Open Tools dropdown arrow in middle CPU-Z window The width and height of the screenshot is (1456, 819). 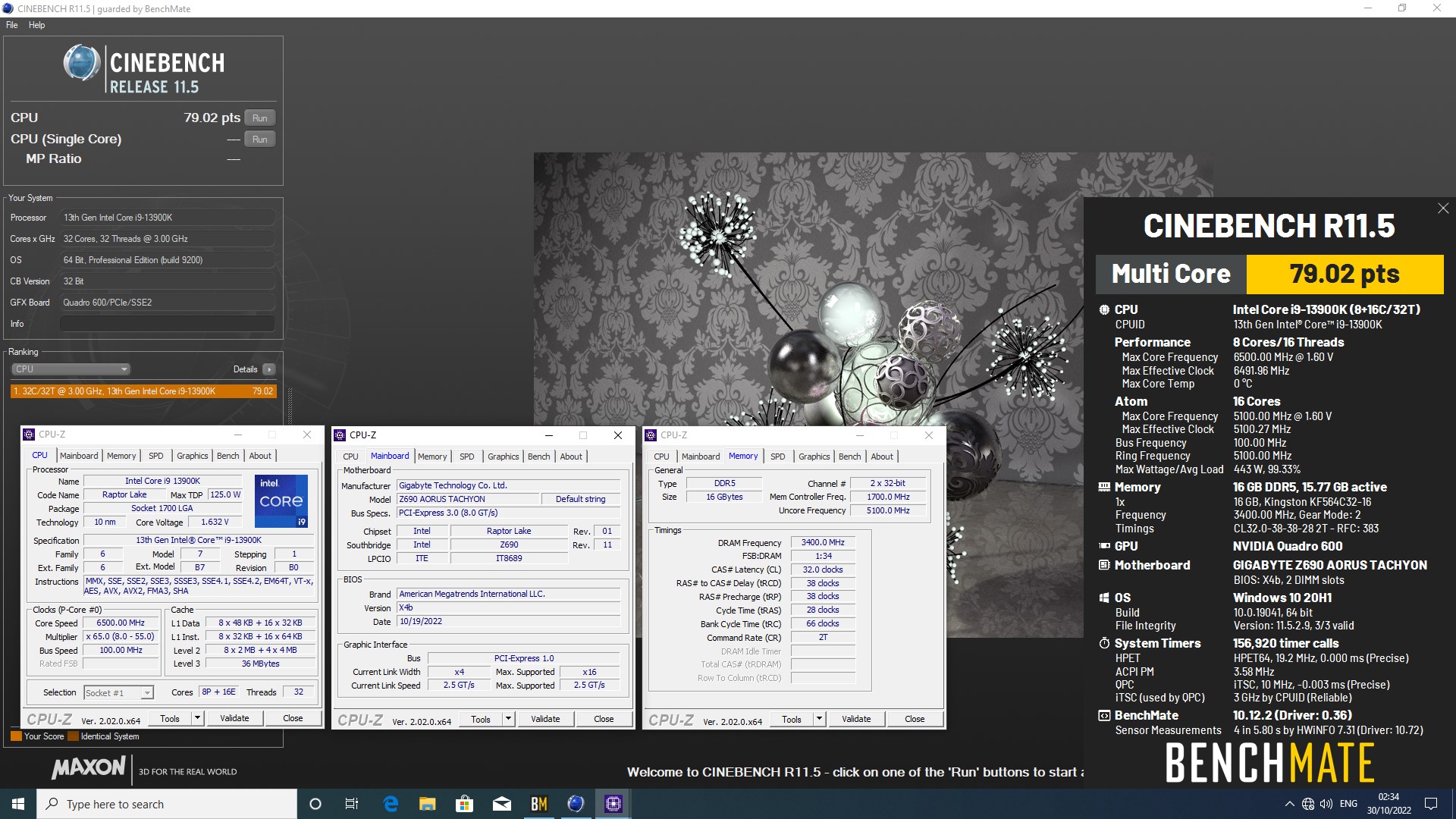[x=508, y=719]
